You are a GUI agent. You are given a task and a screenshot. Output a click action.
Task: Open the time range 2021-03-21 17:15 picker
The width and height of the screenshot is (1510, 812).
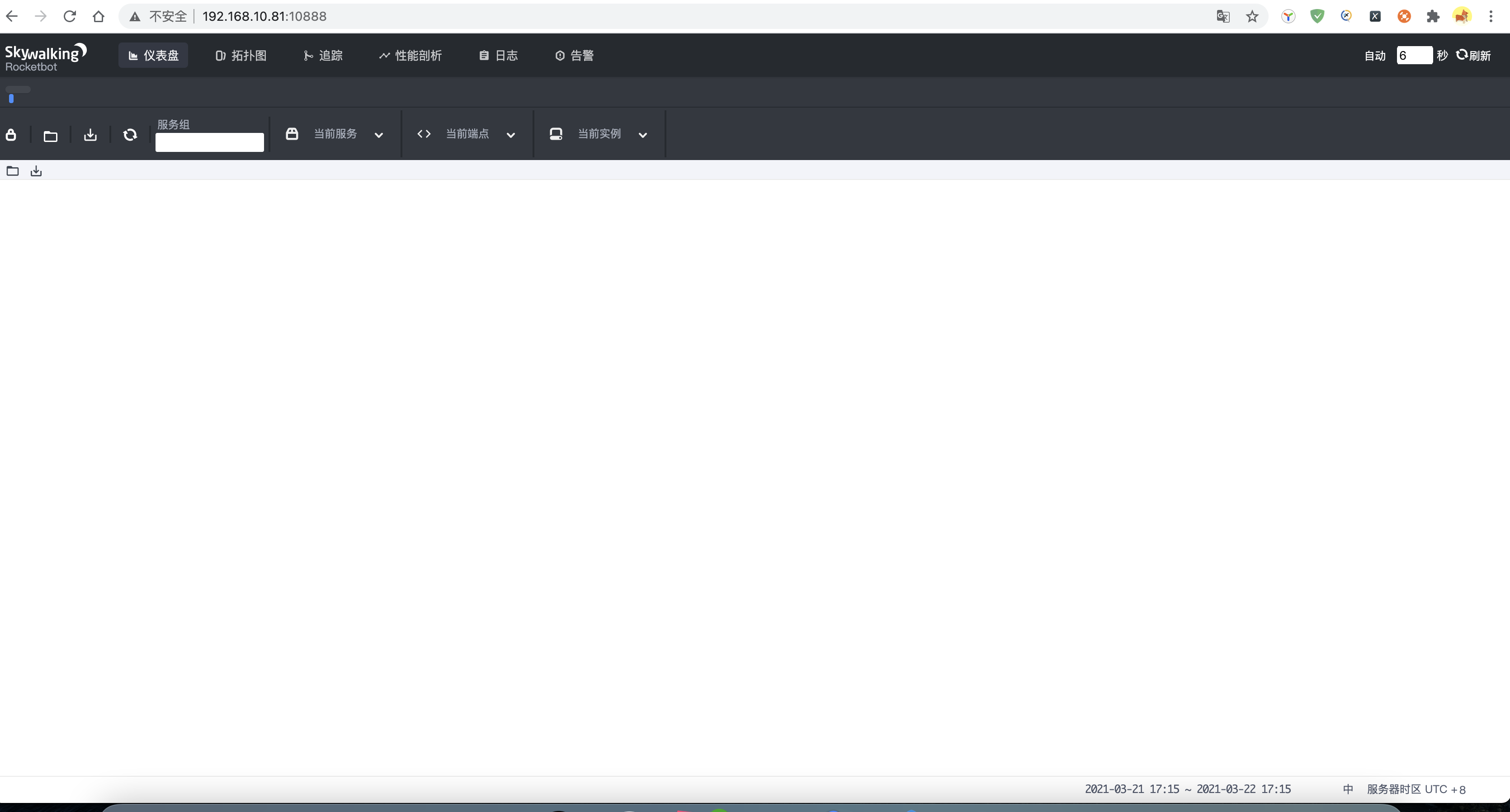pos(1187,789)
